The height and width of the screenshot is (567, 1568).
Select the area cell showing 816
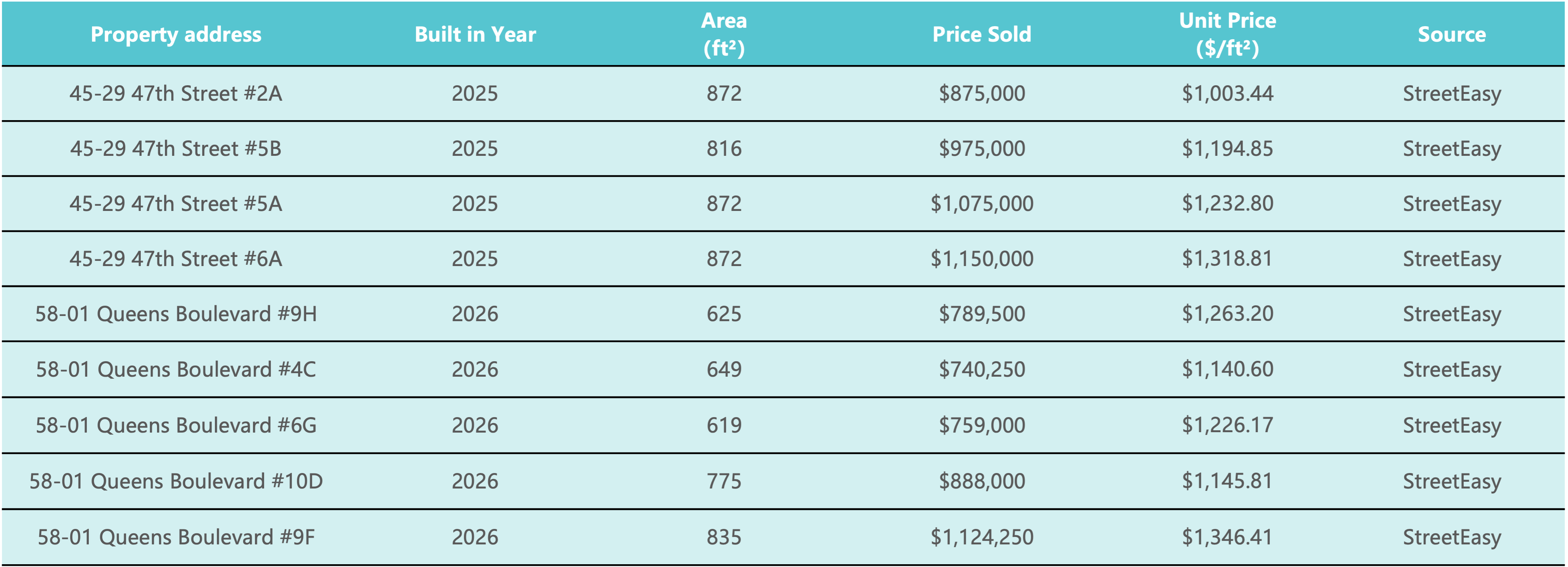click(724, 149)
